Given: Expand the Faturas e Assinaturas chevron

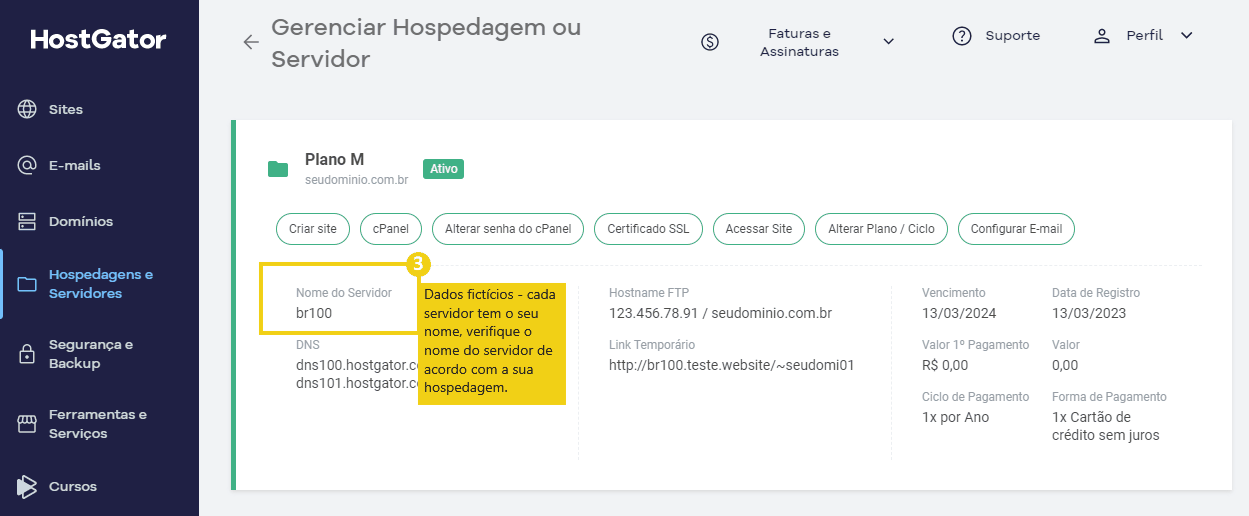Looking at the screenshot, I should (x=888, y=42).
